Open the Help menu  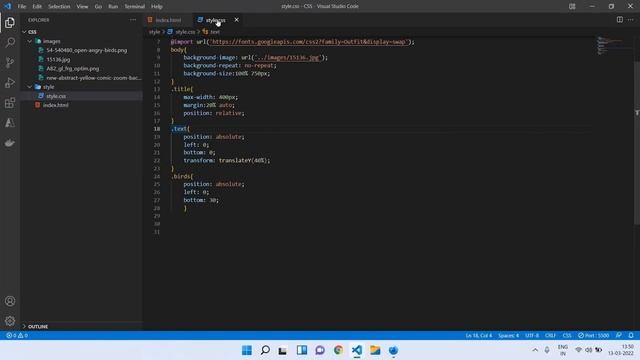pyautogui.click(x=157, y=7)
